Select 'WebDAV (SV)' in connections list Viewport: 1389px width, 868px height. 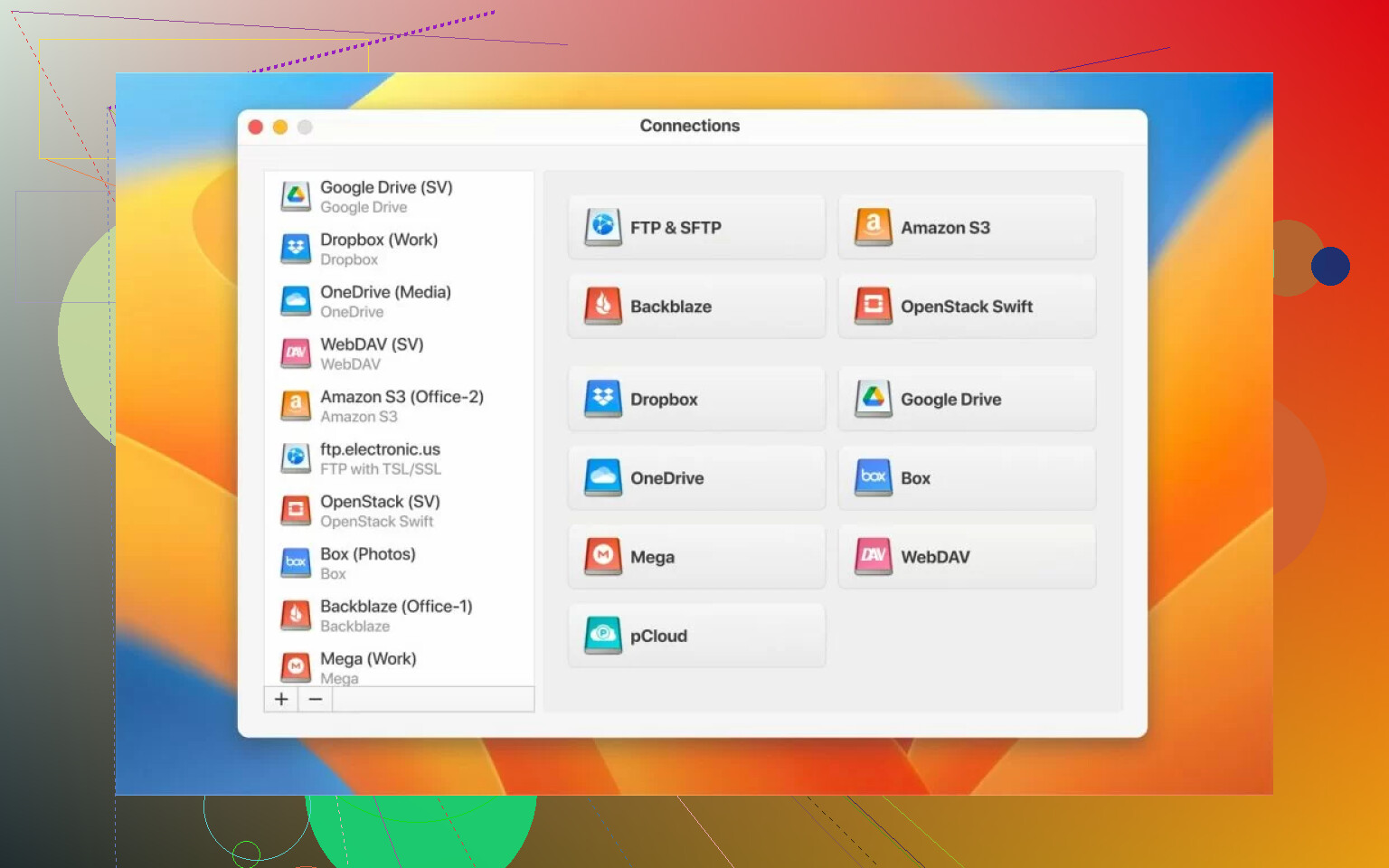399,354
